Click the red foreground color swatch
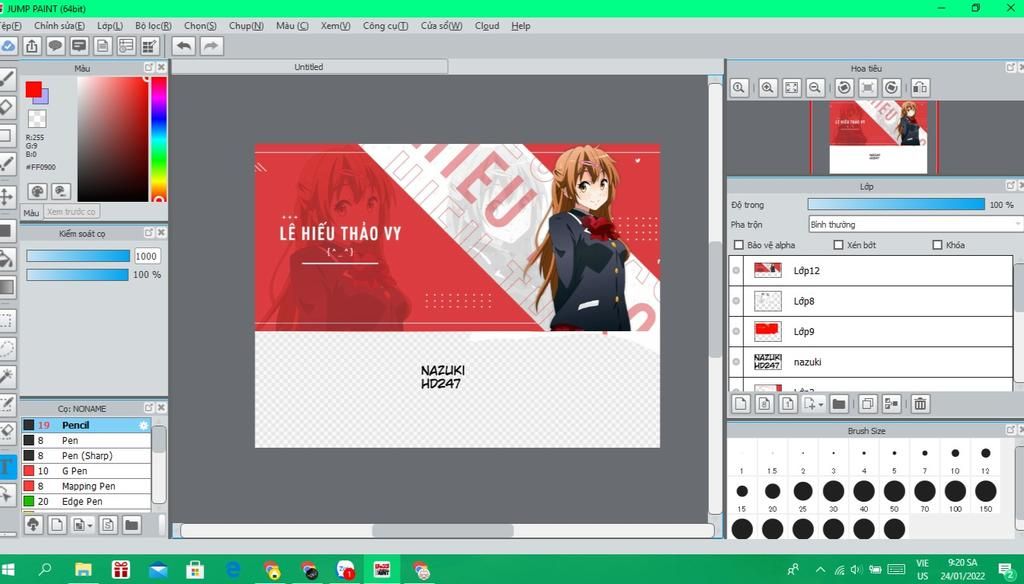The image size is (1024, 584). [33, 89]
